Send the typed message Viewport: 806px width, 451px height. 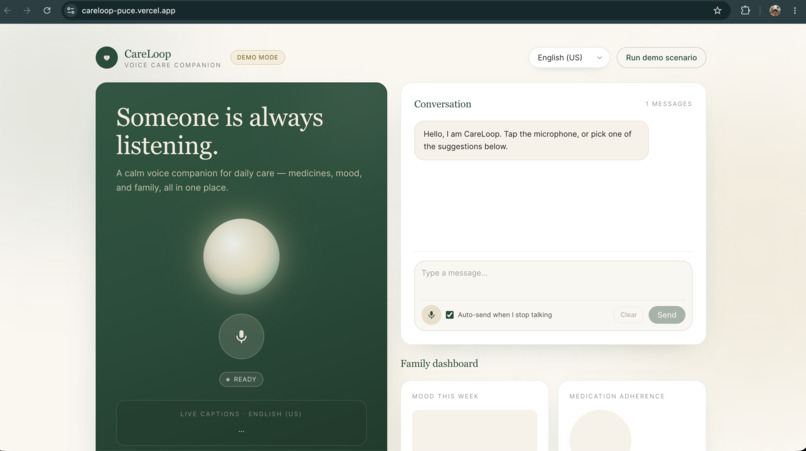(667, 315)
